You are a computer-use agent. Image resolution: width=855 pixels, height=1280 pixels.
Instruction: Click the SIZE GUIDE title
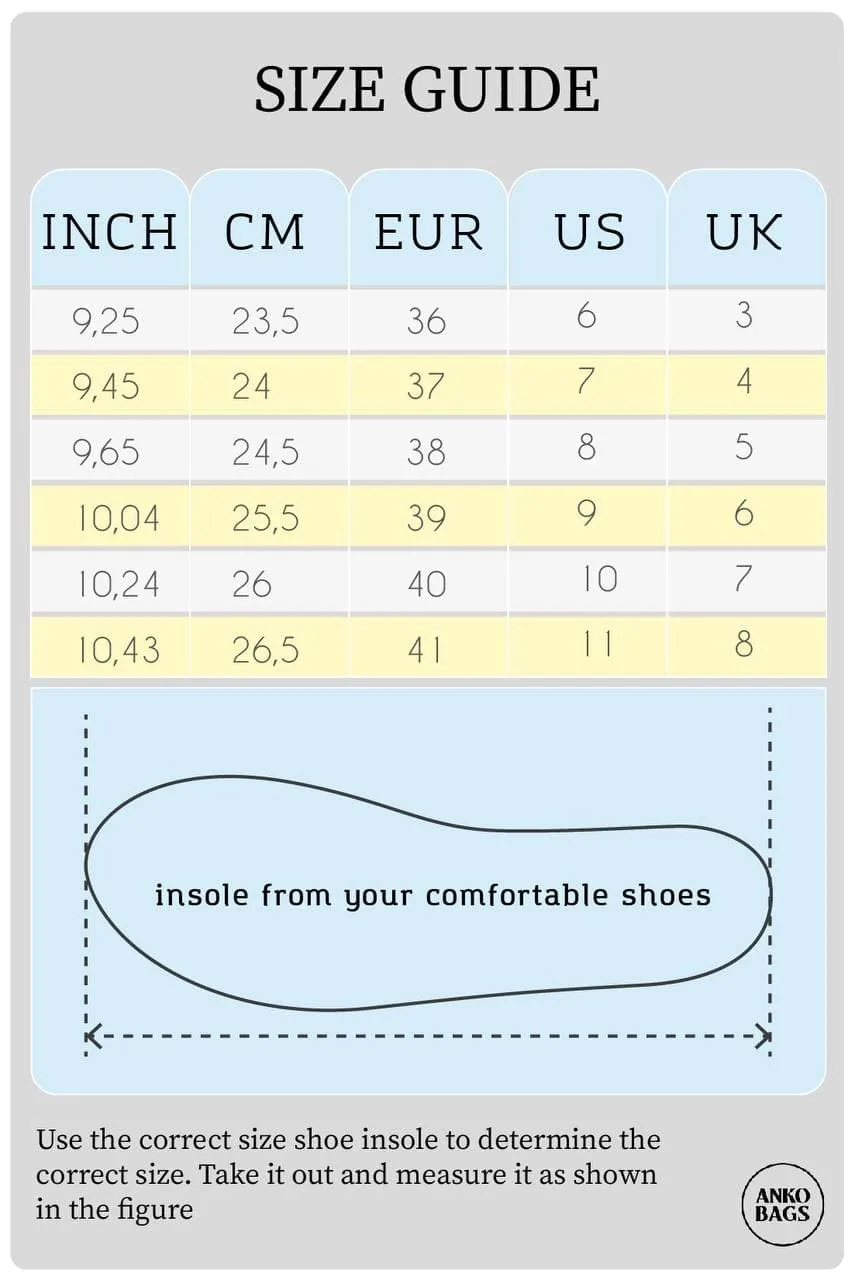coord(427,90)
